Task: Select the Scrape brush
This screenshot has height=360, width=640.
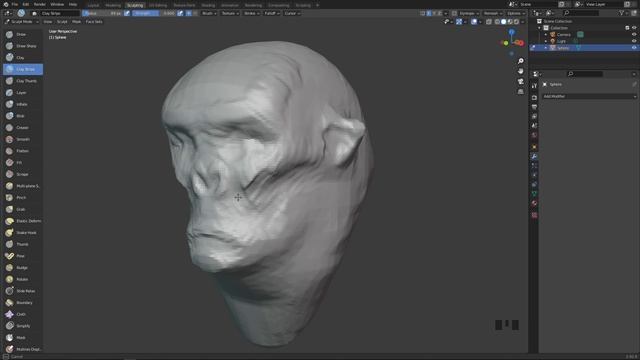Action: tap(22, 174)
